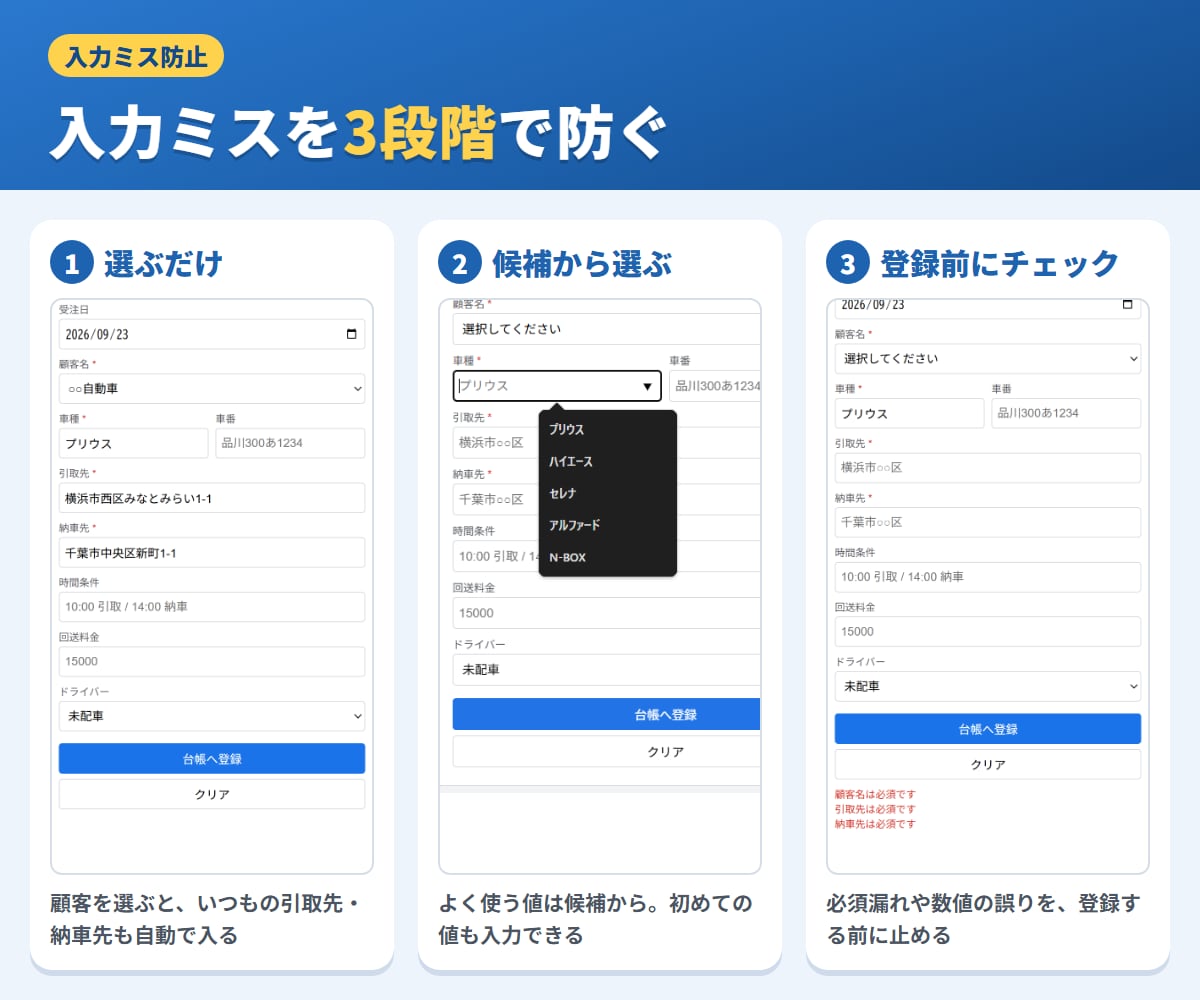
Task: Click 回送料金 field in 選ぶだけ panel
Action: (x=212, y=661)
